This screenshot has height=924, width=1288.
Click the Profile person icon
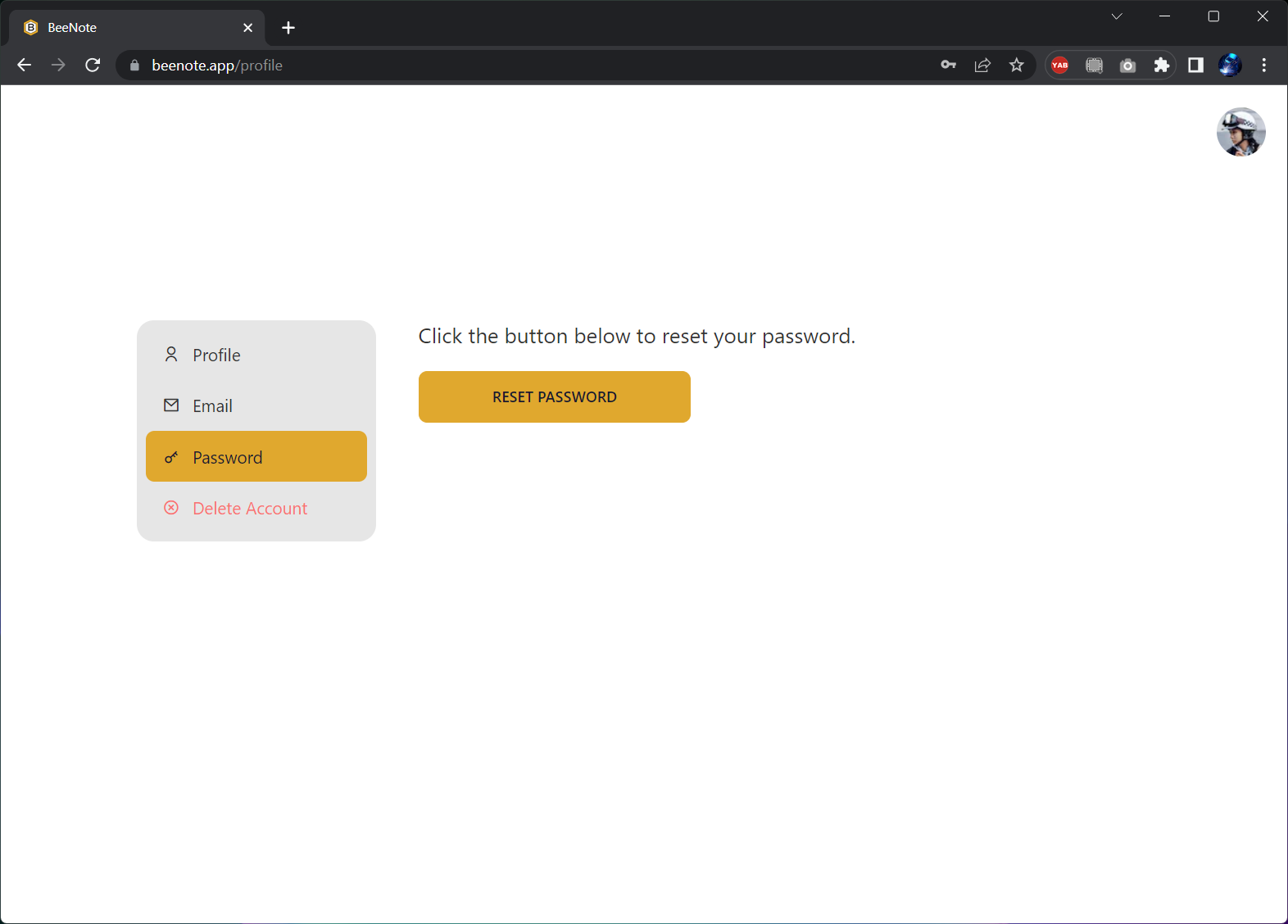tap(171, 354)
